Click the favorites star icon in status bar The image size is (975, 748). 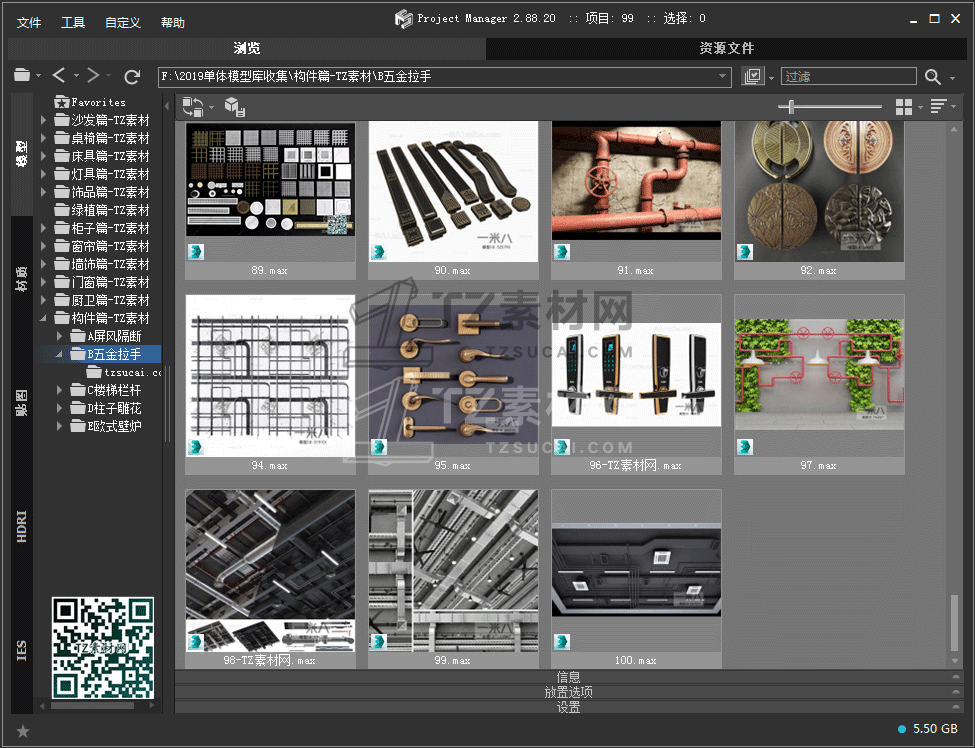coord(23,731)
